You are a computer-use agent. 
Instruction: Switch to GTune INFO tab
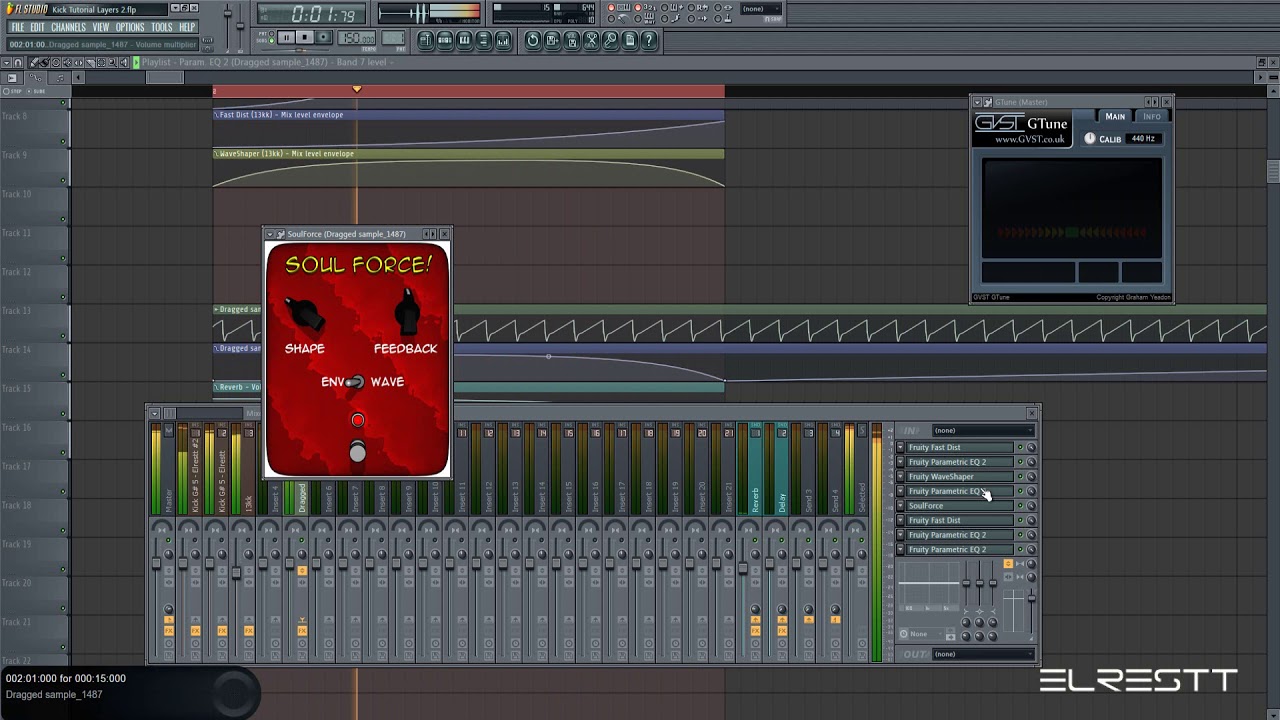[1151, 116]
